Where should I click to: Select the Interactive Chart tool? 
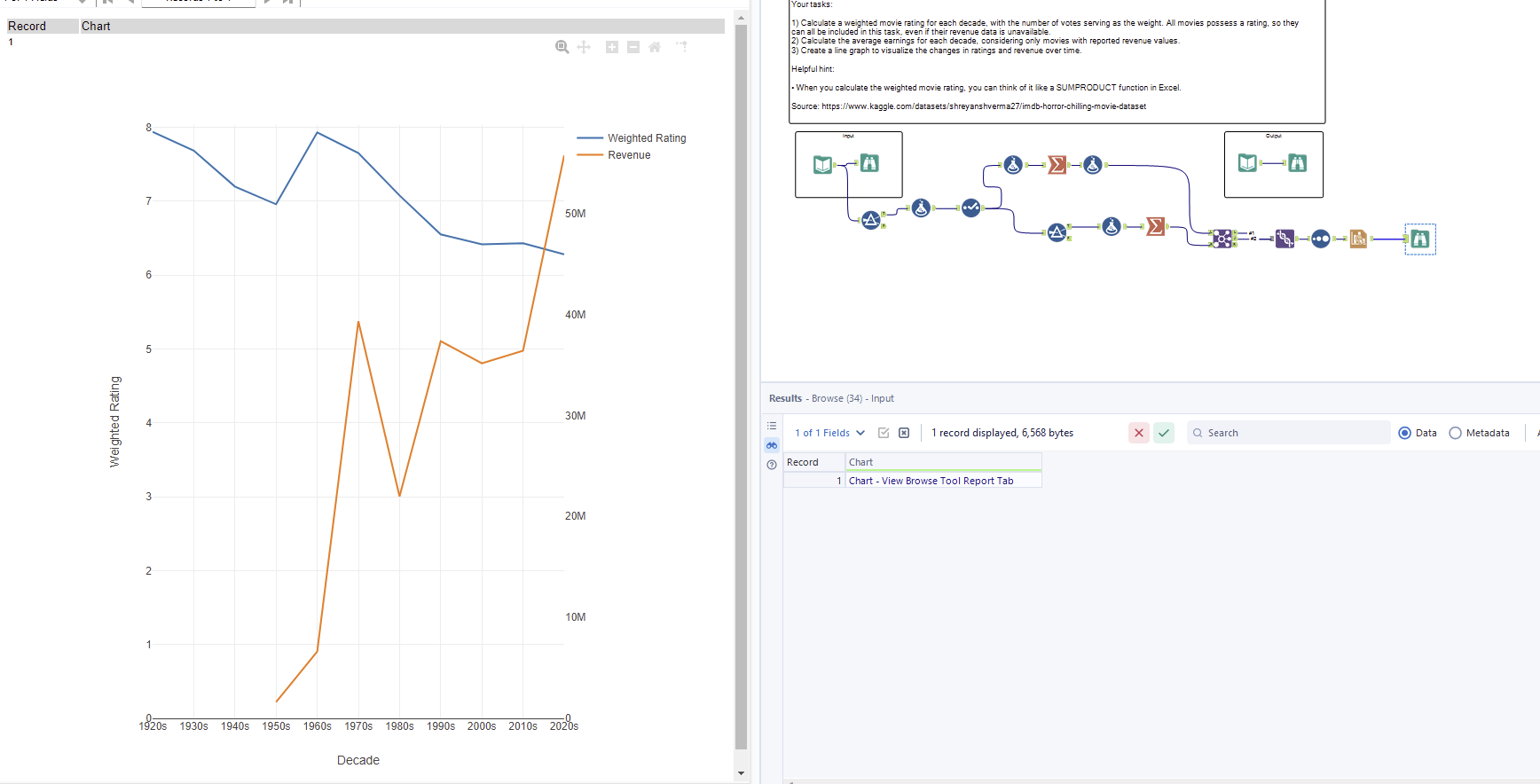1358,239
